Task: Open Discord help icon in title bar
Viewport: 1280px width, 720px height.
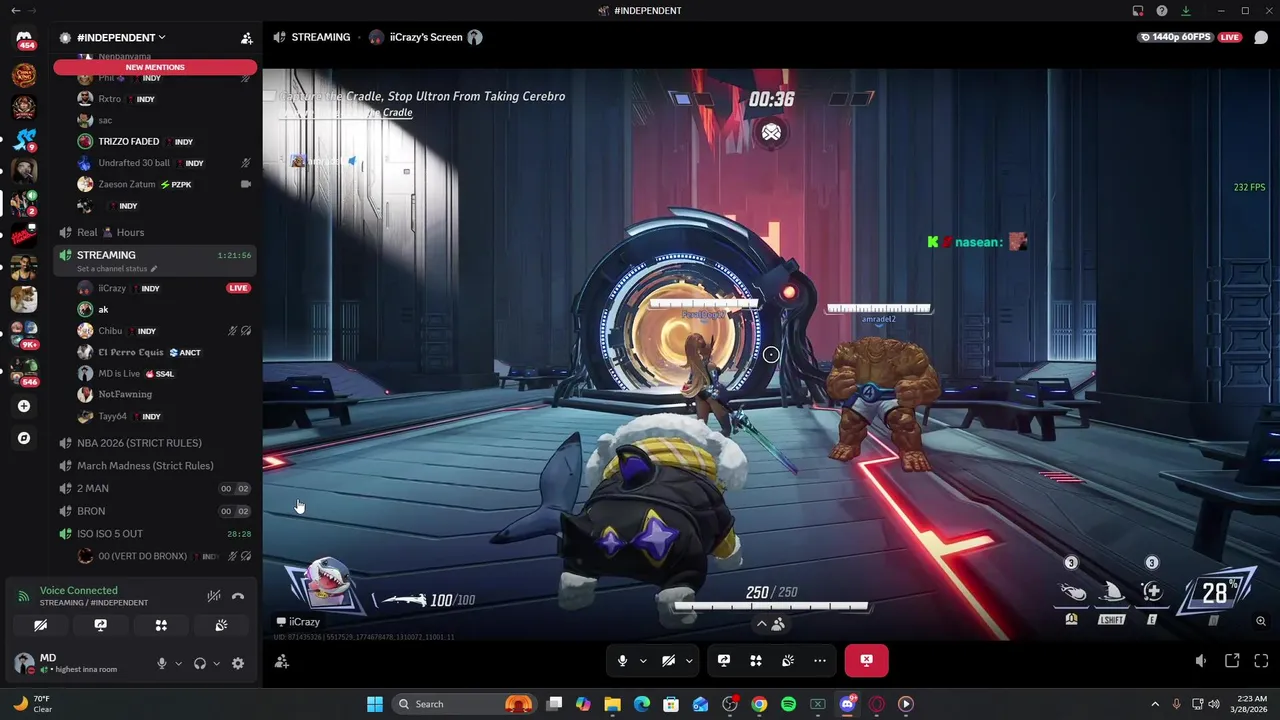Action: pos(1162,11)
